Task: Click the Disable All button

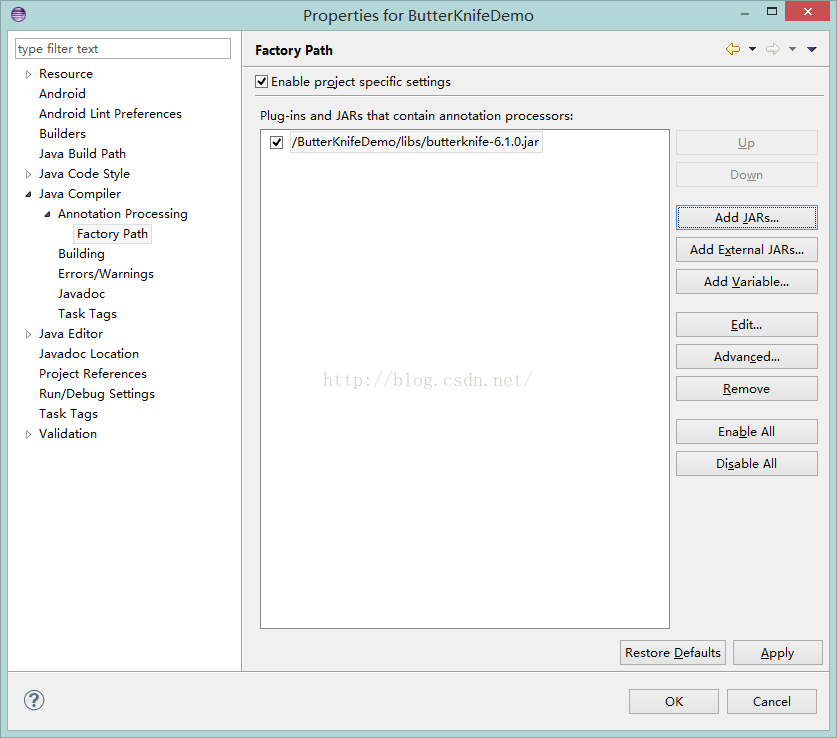Action: coord(747,464)
